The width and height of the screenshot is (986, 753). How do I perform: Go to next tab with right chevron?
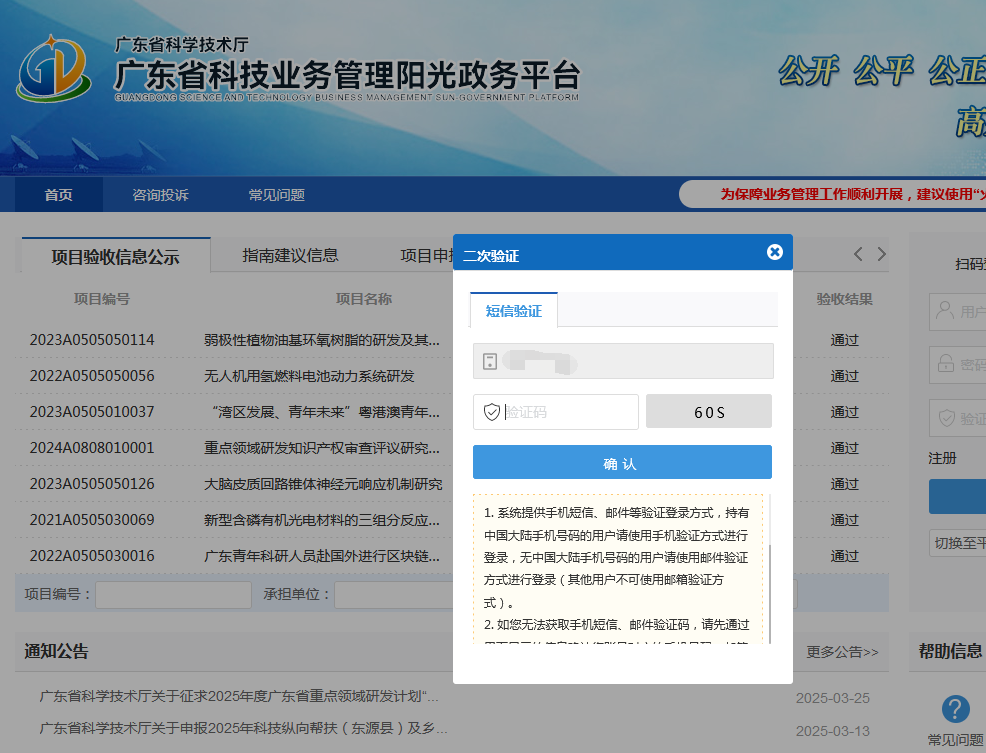(x=881, y=255)
